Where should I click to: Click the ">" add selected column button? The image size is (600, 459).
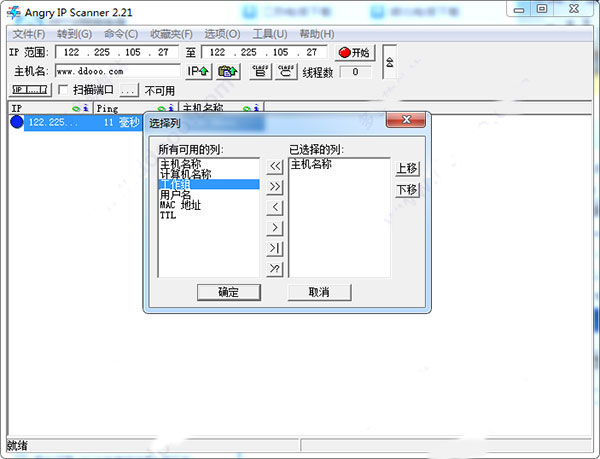pos(275,228)
